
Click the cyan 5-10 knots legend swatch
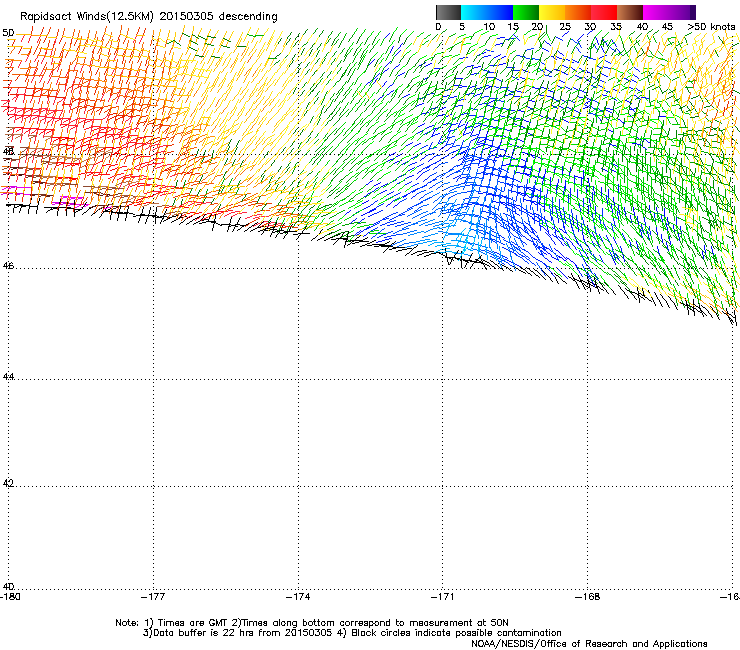point(474,12)
